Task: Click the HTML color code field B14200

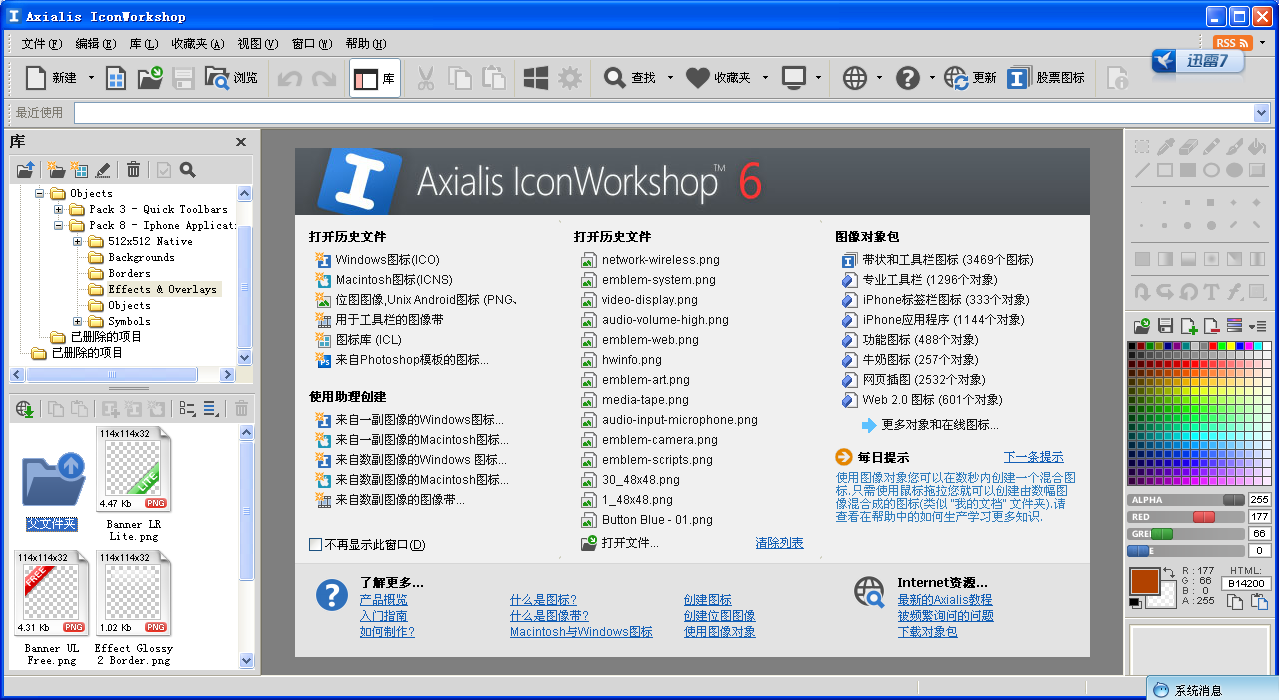Action: (1247, 583)
